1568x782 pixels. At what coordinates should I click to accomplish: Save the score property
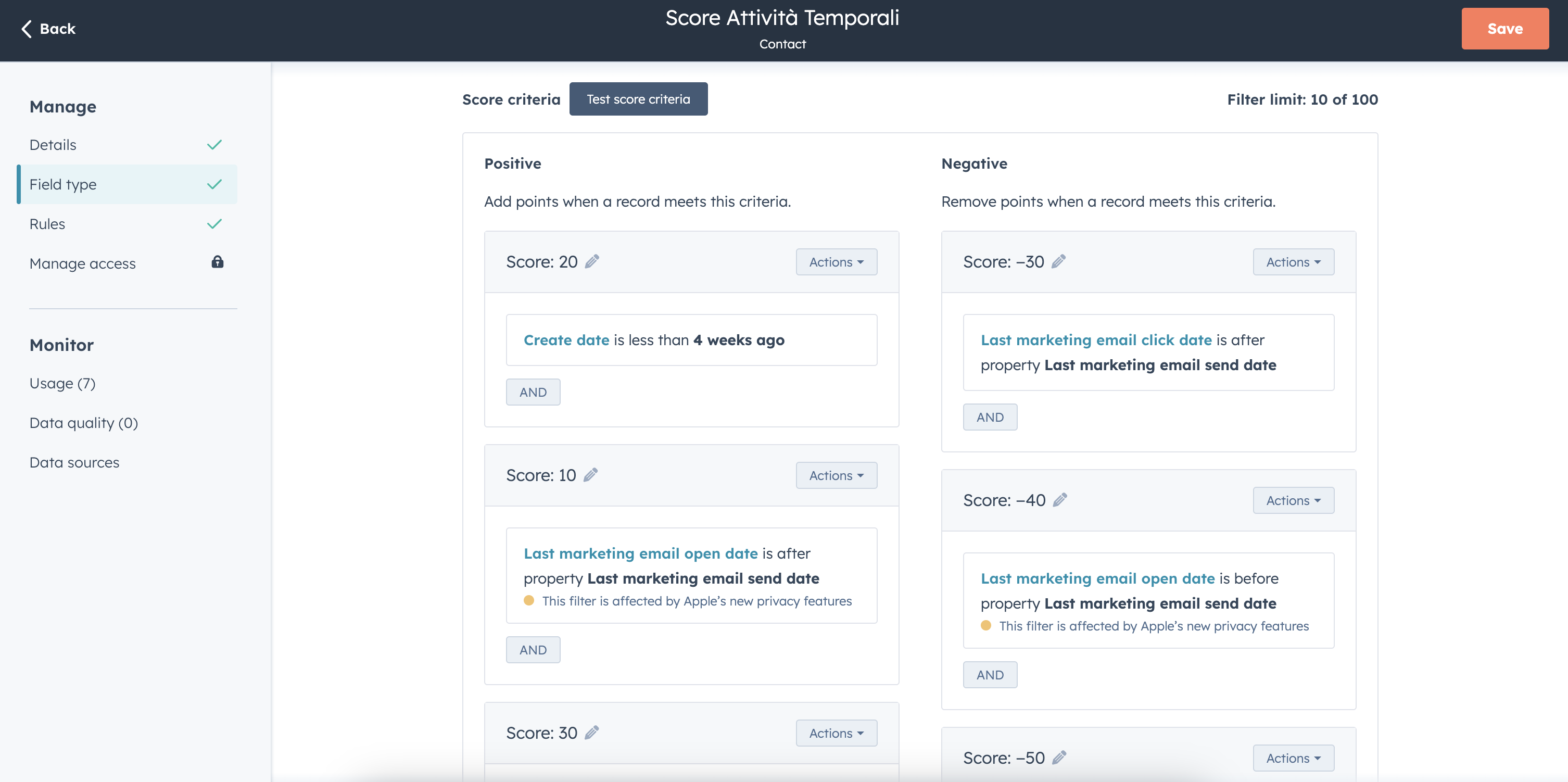(1504, 29)
